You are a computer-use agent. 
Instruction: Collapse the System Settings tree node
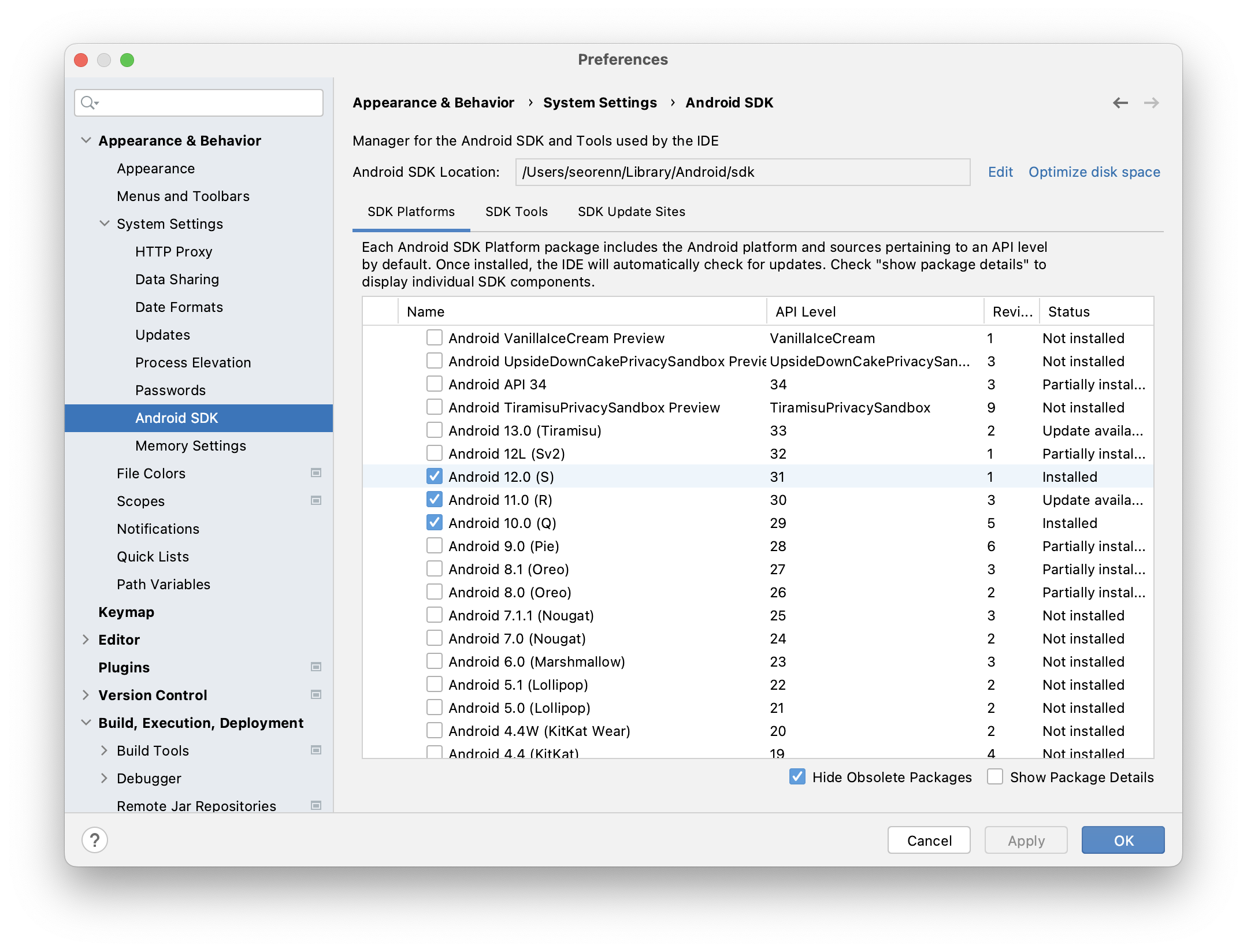[x=105, y=224]
